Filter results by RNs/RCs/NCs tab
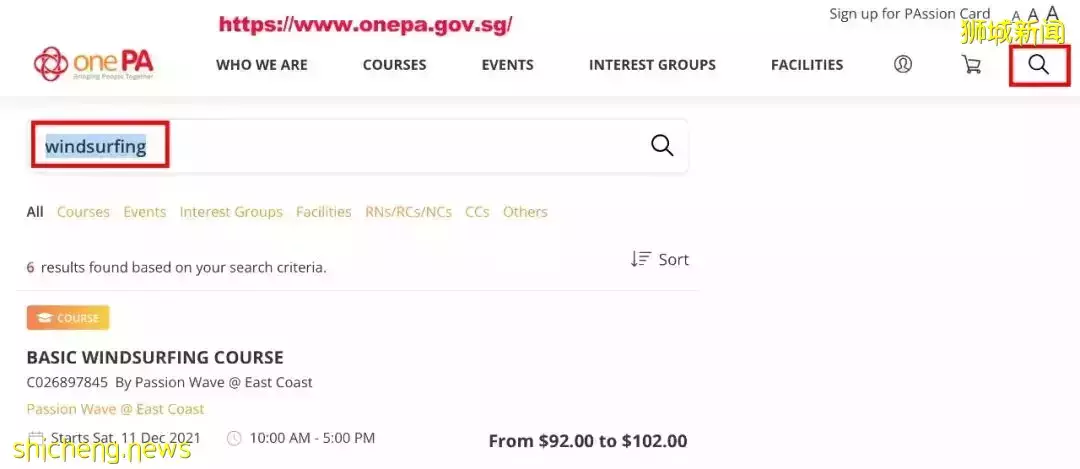The image size is (1080, 469). (x=408, y=212)
